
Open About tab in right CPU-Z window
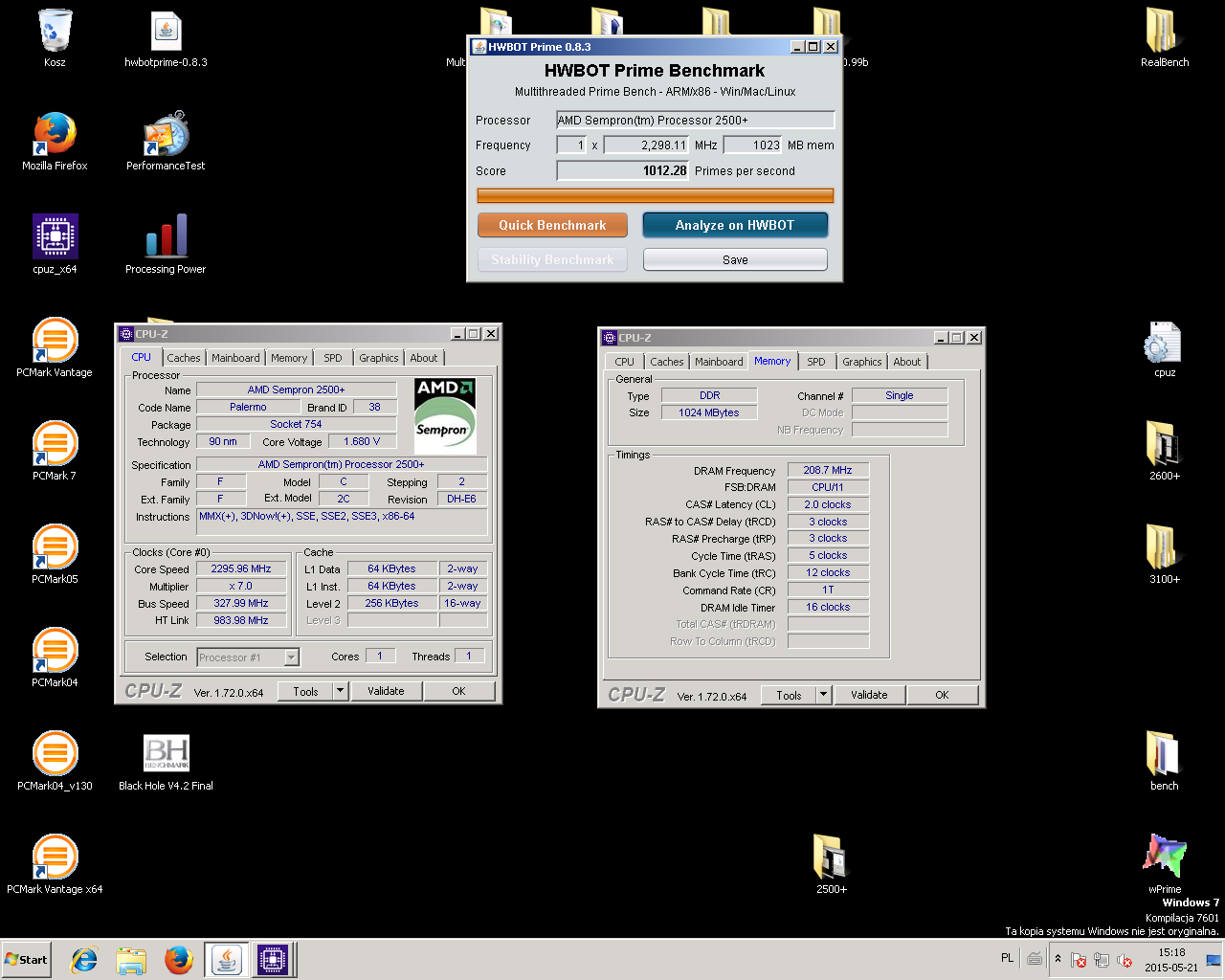tap(907, 362)
